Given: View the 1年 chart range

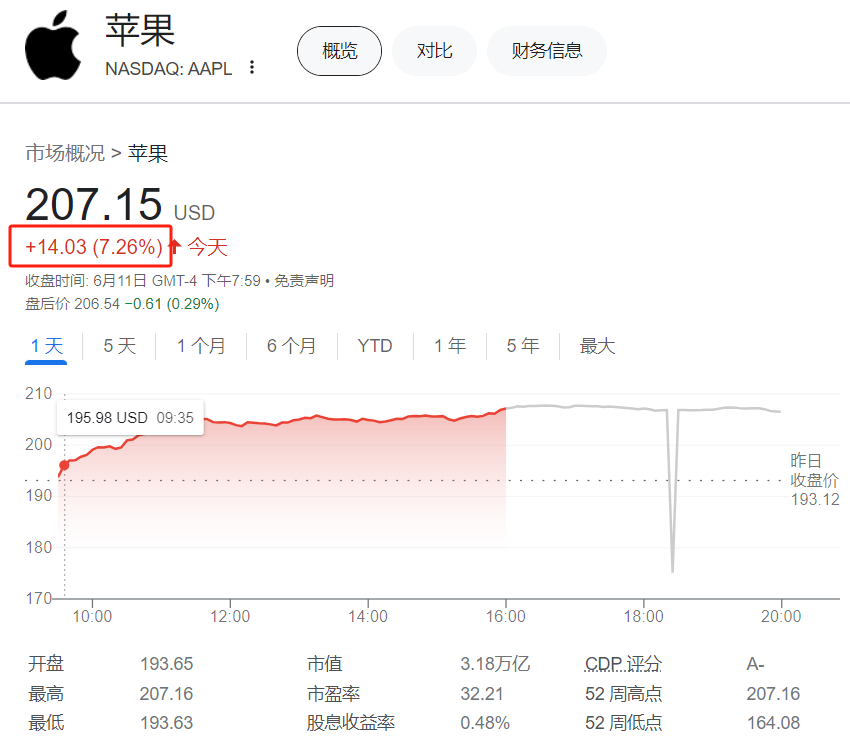Looking at the screenshot, I should point(450,345).
